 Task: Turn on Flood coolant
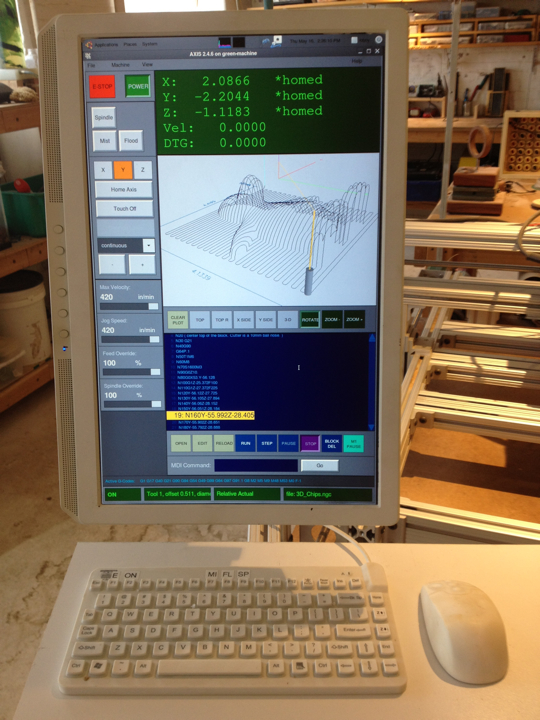click(131, 141)
